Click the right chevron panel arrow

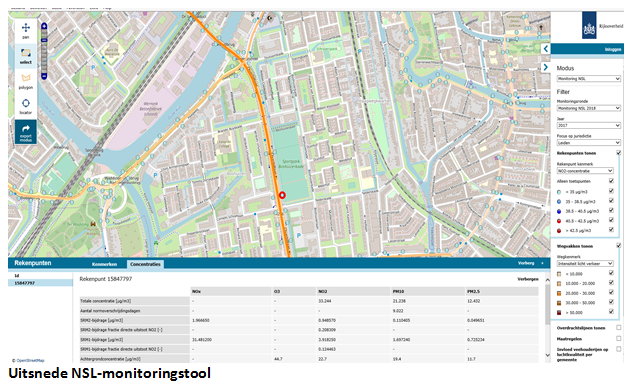(x=545, y=67)
